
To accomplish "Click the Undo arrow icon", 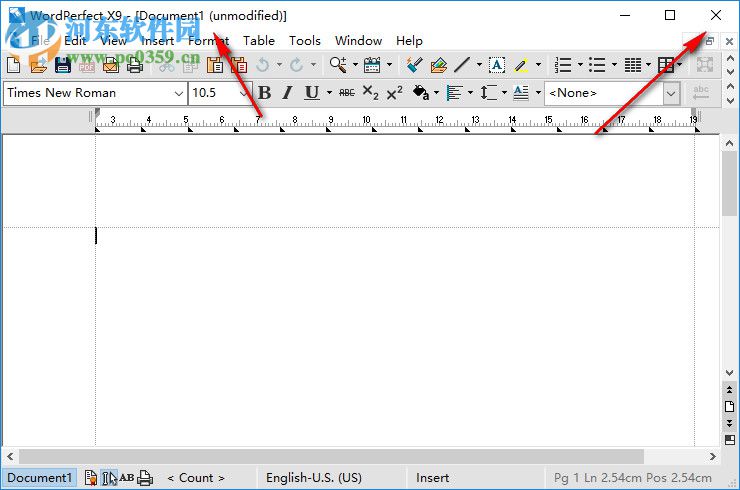I will (263, 65).
